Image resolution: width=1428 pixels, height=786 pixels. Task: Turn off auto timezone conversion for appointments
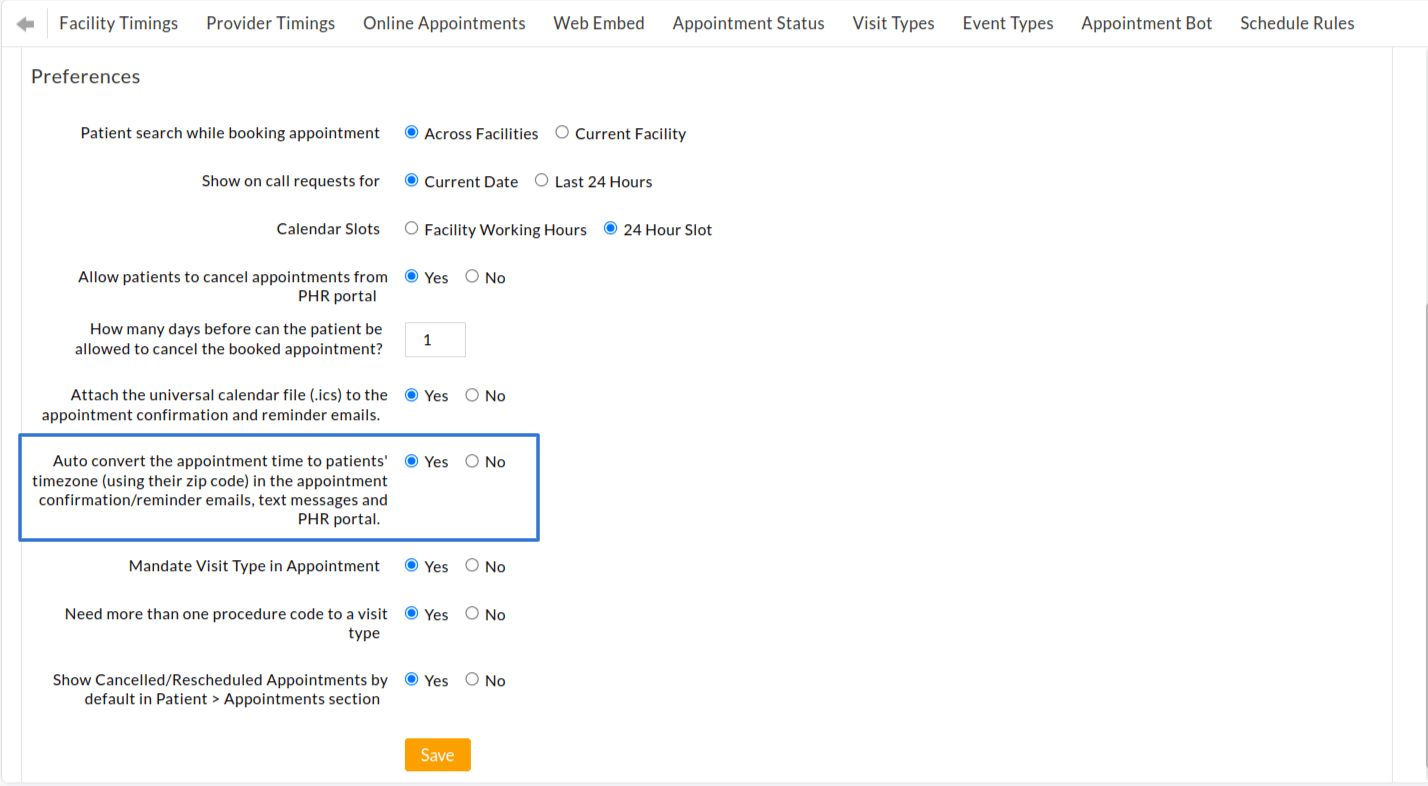click(x=471, y=461)
